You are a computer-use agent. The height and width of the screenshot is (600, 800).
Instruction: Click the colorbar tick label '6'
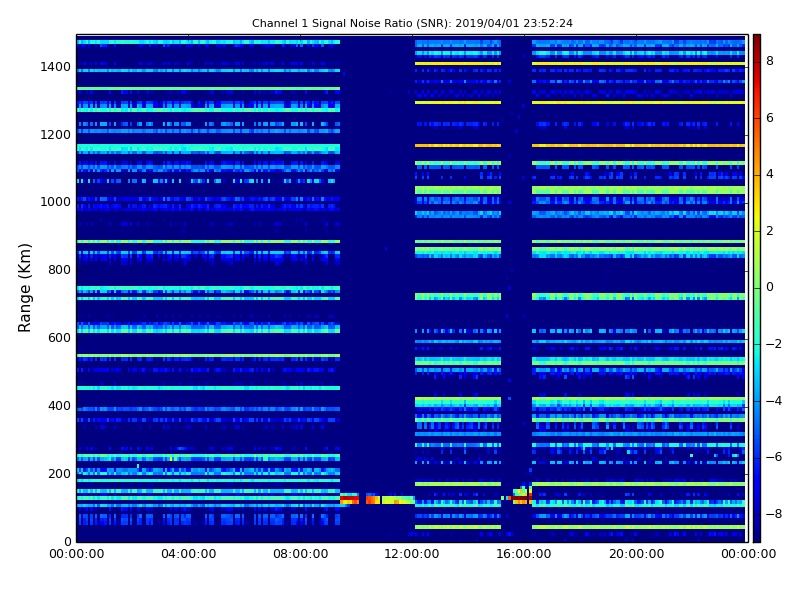770,118
